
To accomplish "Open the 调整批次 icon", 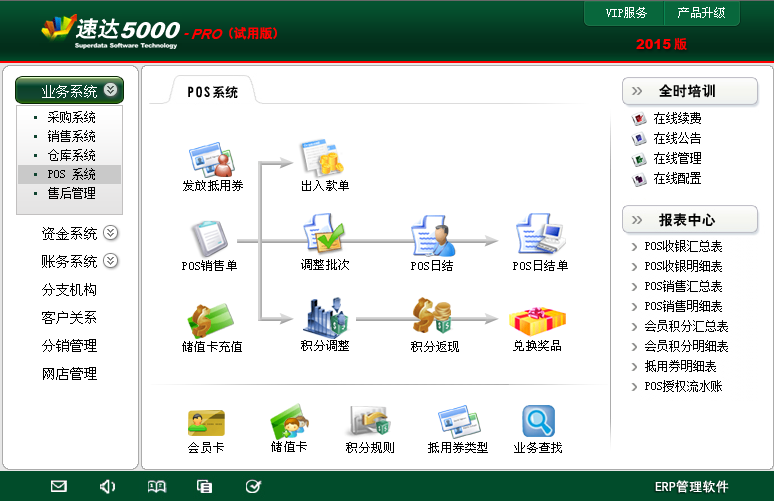I will 324,232.
